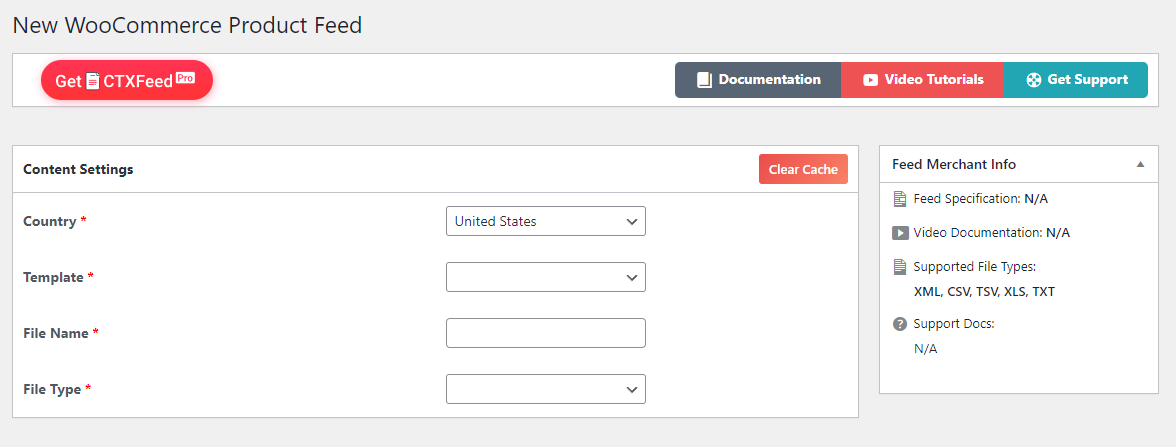Click the Support Docs question mark icon

900,324
